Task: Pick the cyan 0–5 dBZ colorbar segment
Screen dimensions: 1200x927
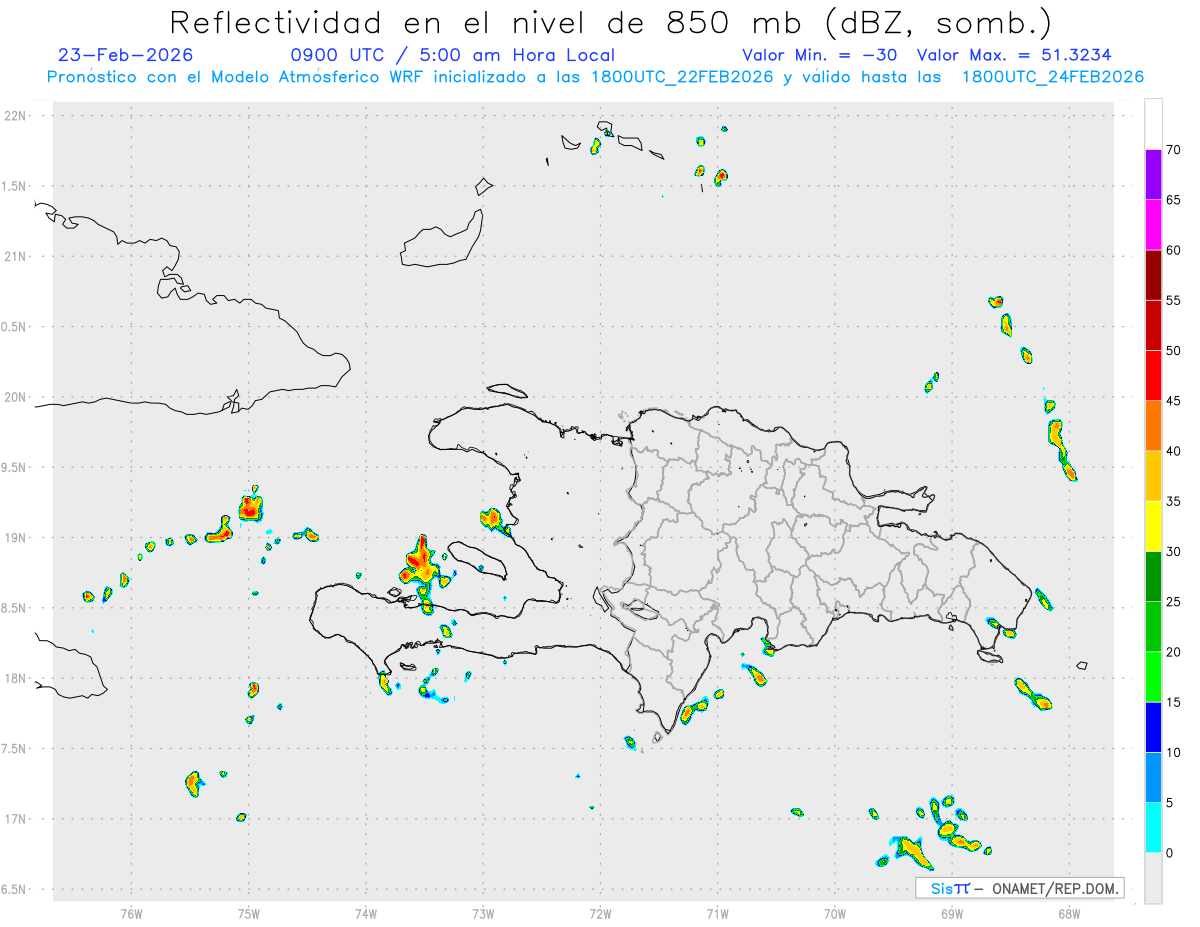Action: (1153, 828)
